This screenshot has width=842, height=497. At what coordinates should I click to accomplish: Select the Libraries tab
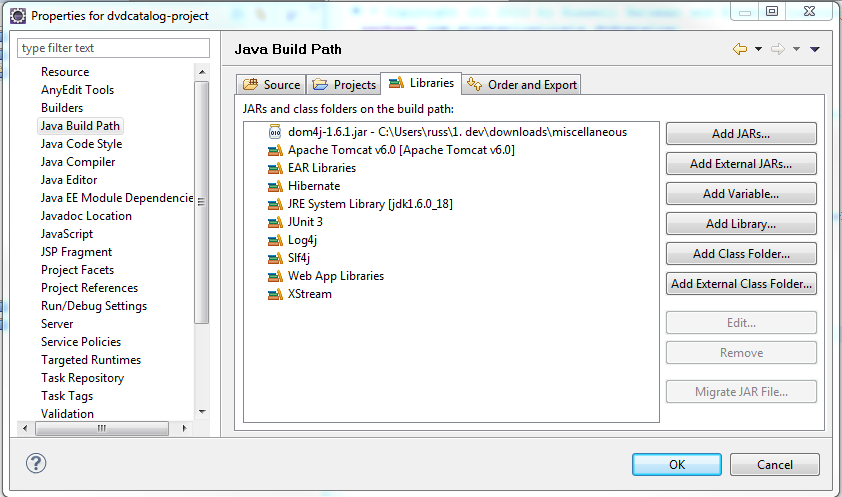click(x=421, y=83)
